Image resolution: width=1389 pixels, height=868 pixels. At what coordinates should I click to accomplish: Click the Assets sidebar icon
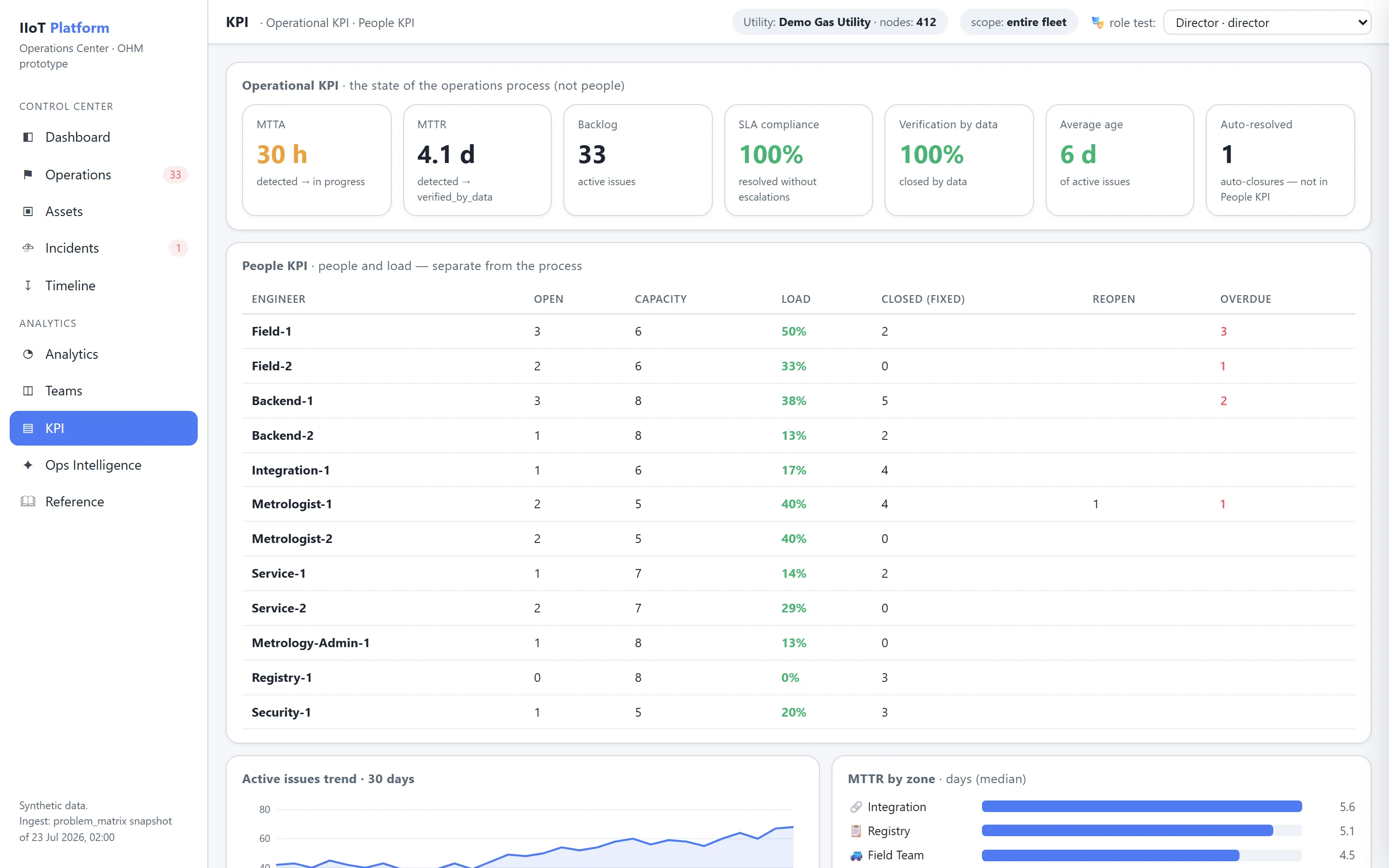coord(27,211)
